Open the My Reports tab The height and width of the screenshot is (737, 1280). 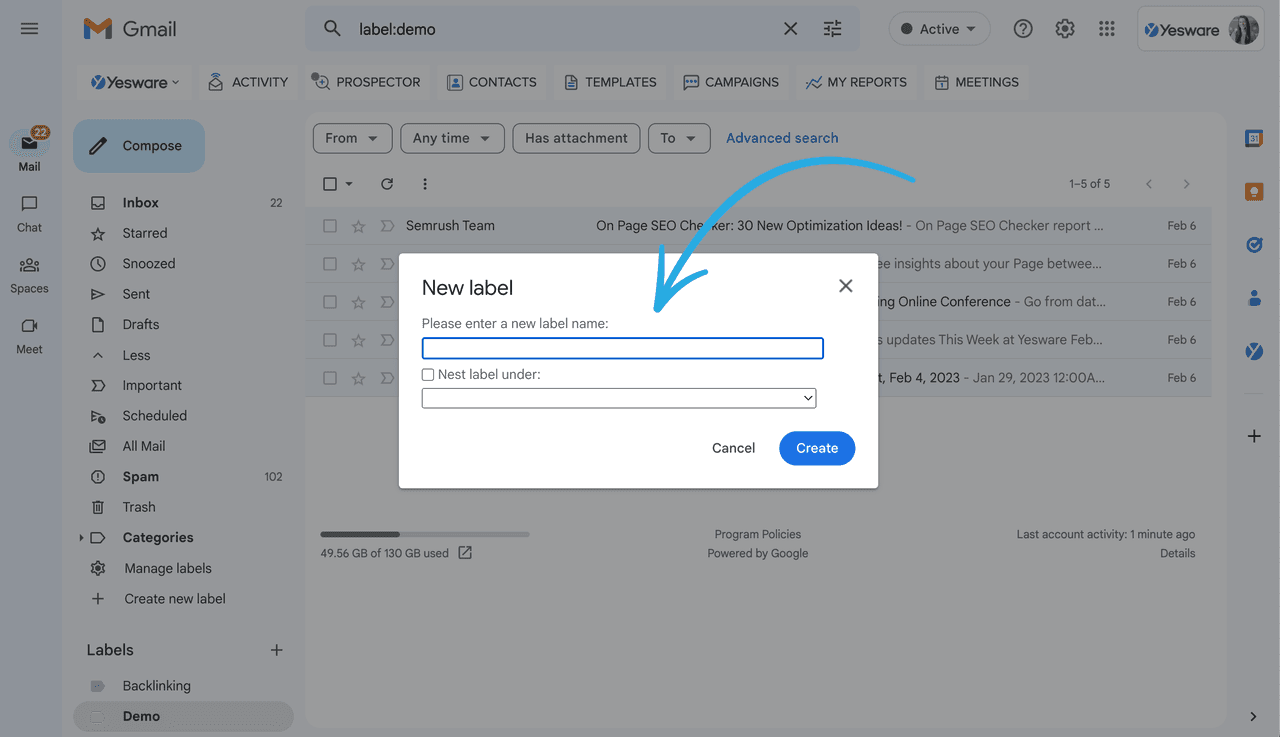pyautogui.click(x=856, y=82)
